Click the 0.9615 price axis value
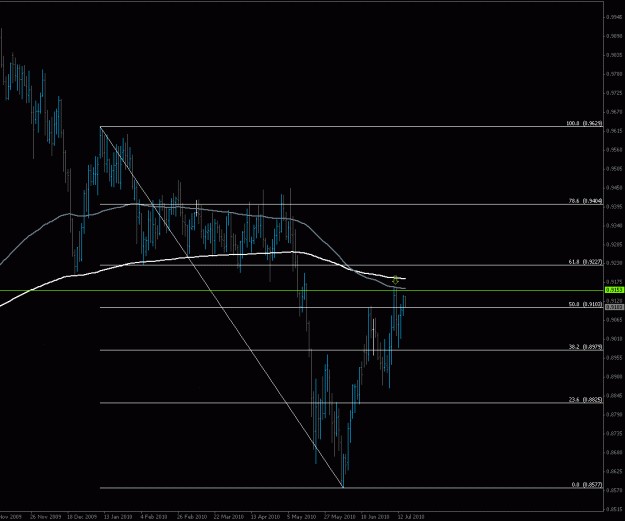 pyautogui.click(x=614, y=130)
